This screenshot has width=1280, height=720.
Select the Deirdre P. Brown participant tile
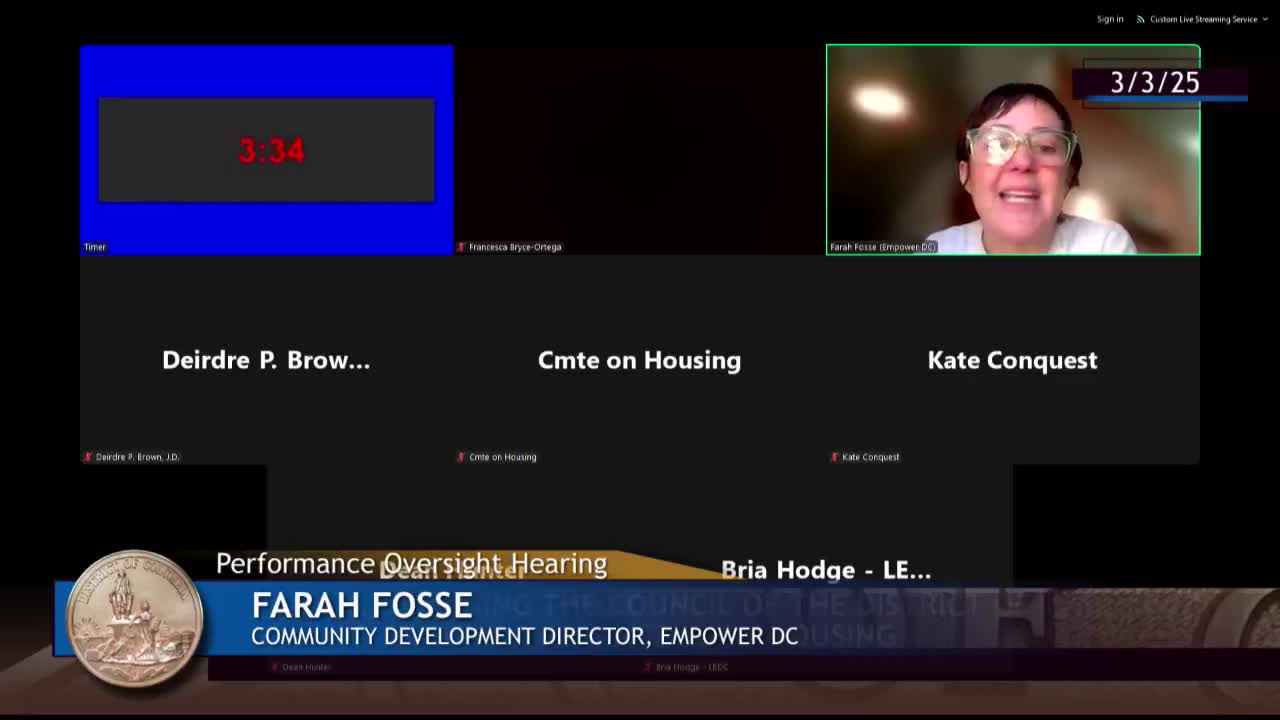[x=267, y=360]
